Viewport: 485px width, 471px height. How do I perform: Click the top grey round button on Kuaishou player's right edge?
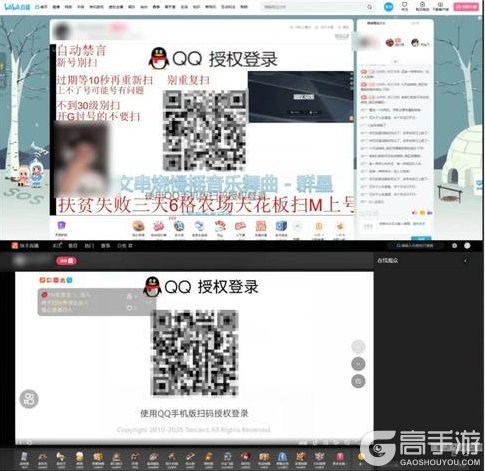pyautogui.click(x=358, y=346)
